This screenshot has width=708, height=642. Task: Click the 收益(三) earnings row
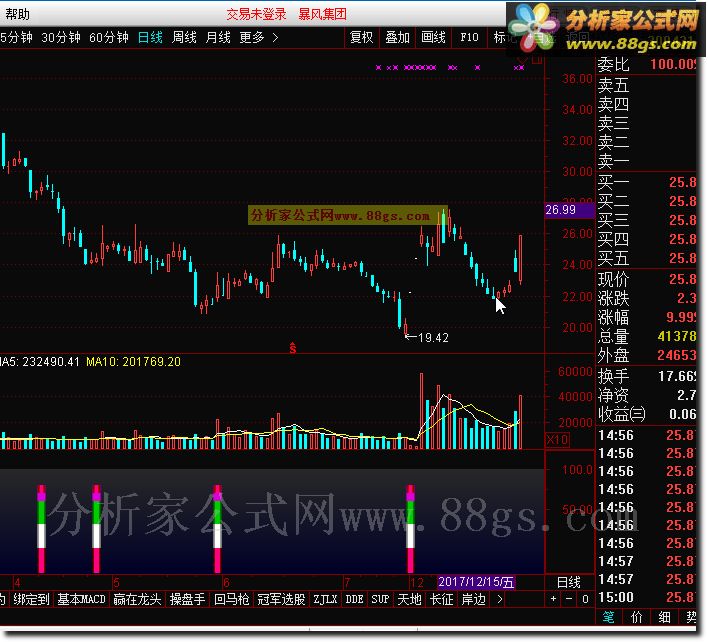point(646,414)
